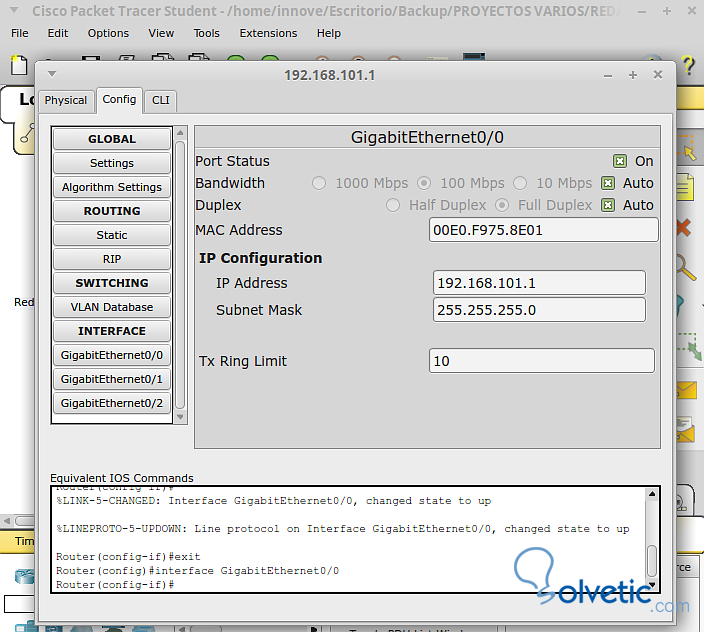Open the File menu
Viewport: 704px width, 632px height.
point(20,33)
